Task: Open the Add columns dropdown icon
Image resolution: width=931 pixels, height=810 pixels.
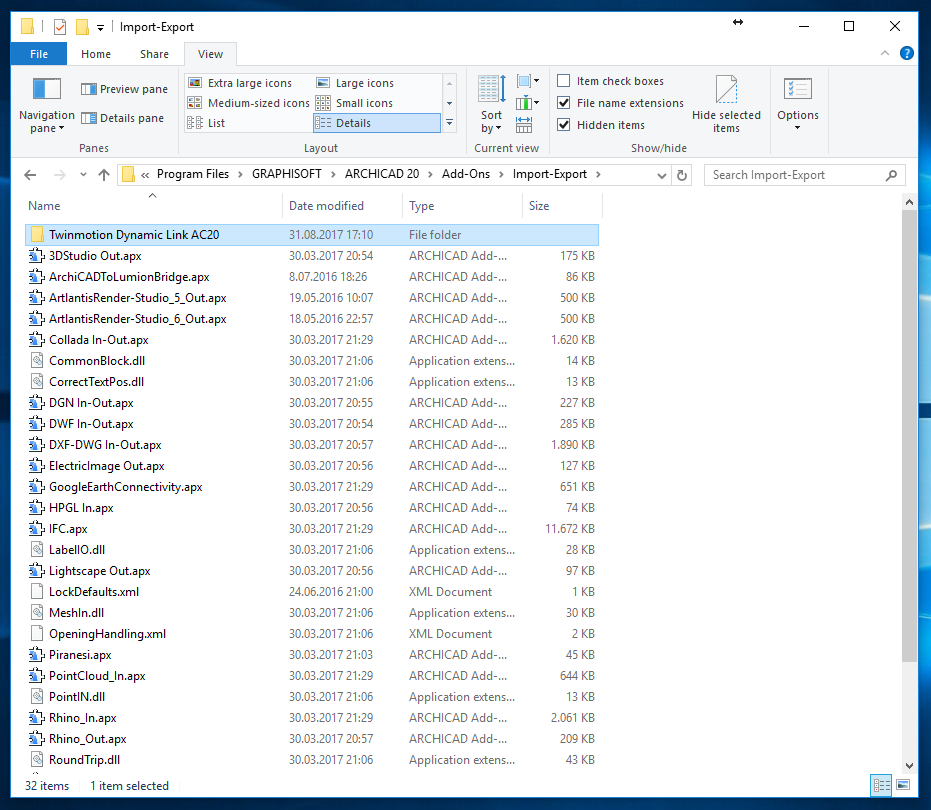Action: coord(528,103)
